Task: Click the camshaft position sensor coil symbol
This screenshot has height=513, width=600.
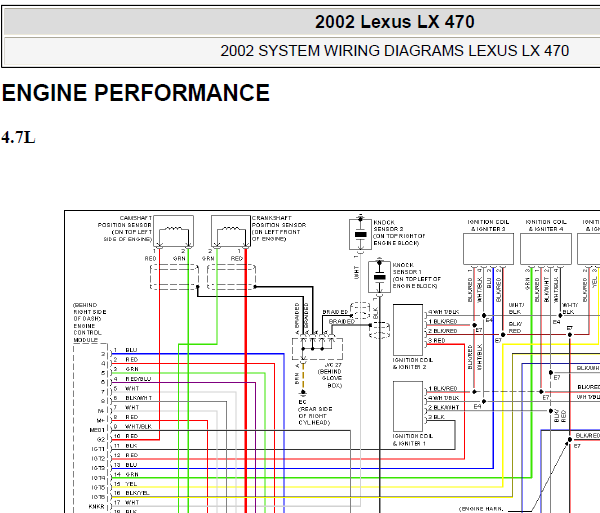Action: coord(173,231)
